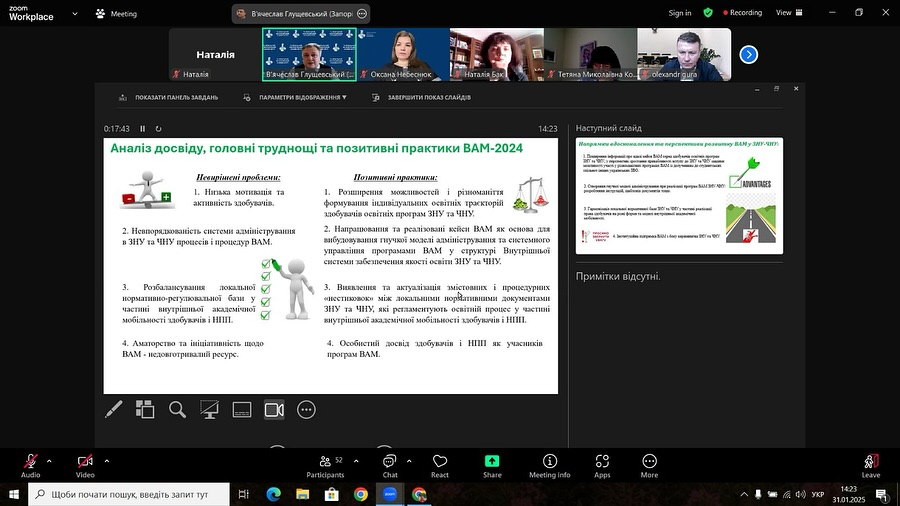
Task: Select the pen pointer tool under slide
Action: click(x=113, y=410)
